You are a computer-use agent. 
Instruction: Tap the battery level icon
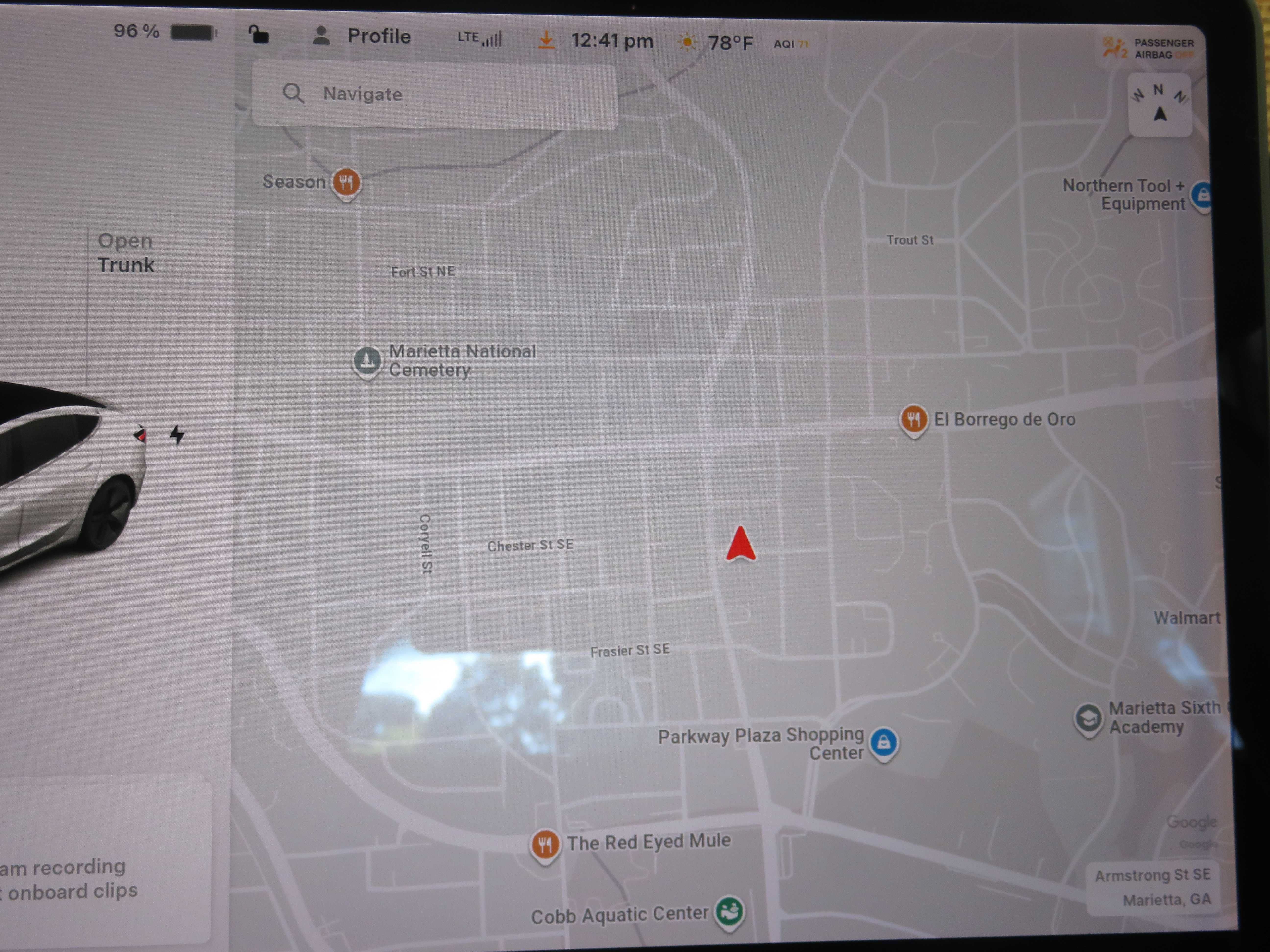(x=194, y=33)
